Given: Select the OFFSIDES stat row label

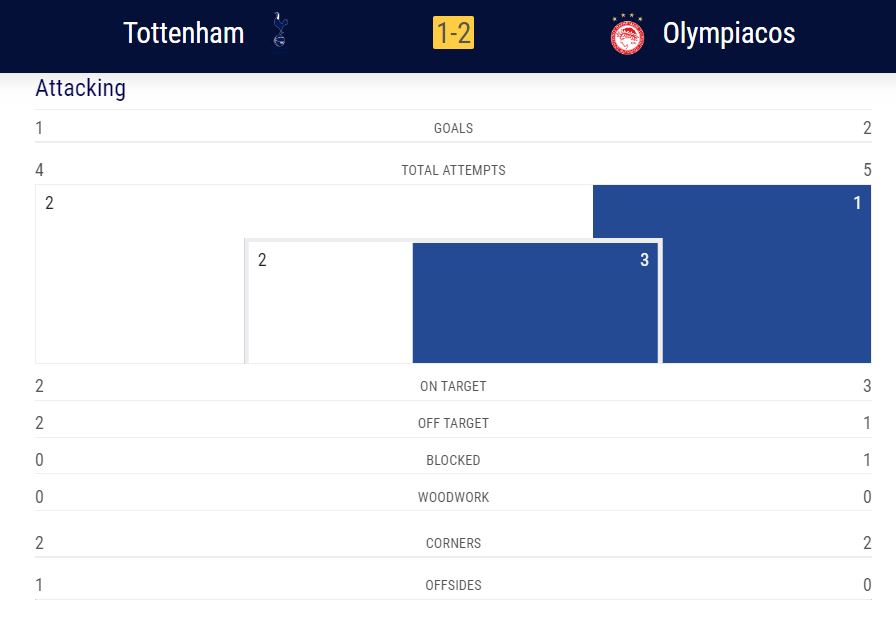Looking at the screenshot, I should click(x=453, y=585).
